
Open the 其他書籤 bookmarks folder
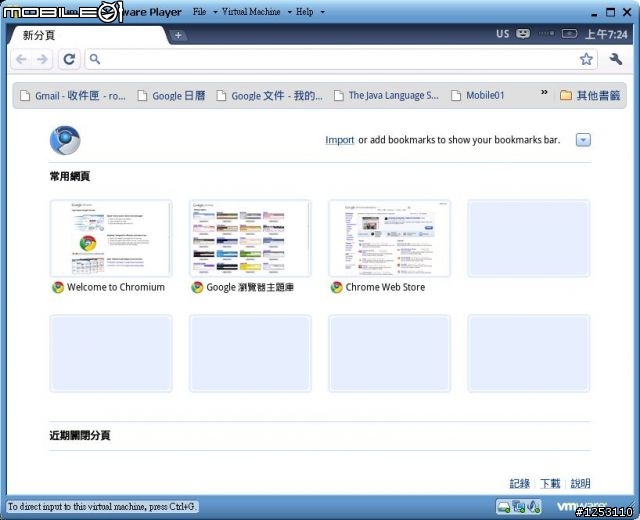[590, 96]
